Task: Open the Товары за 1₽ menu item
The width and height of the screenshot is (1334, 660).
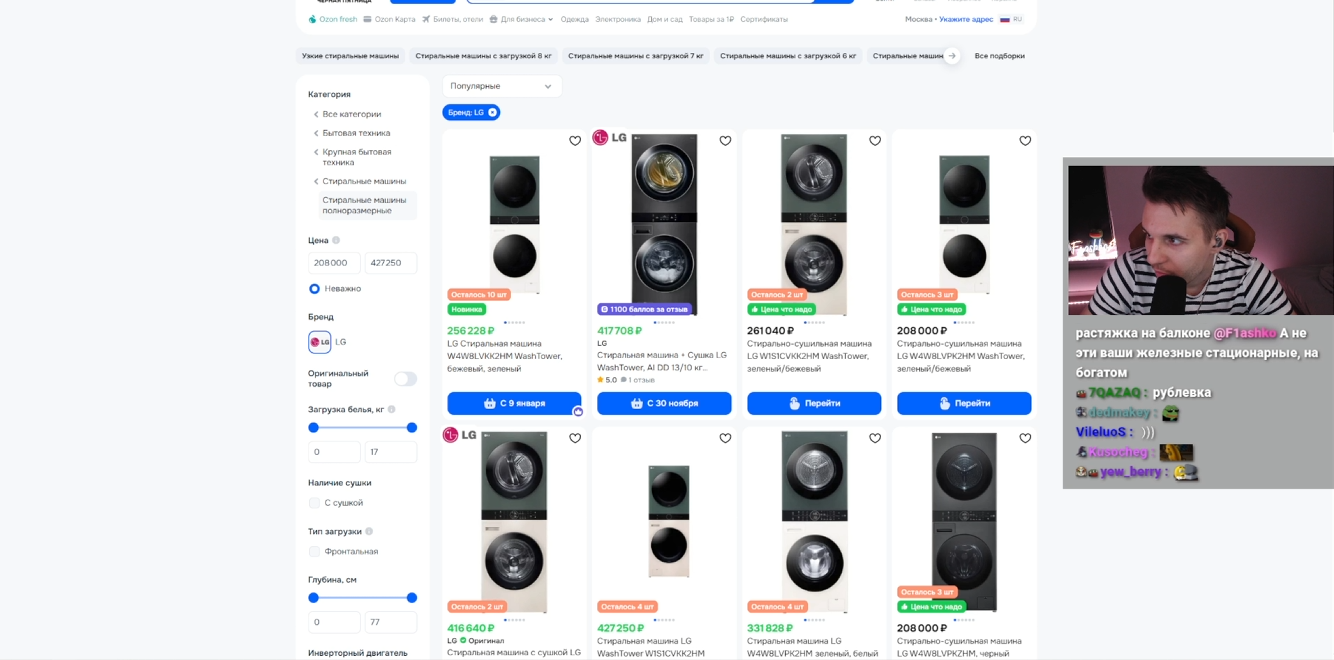Action: click(x=711, y=19)
